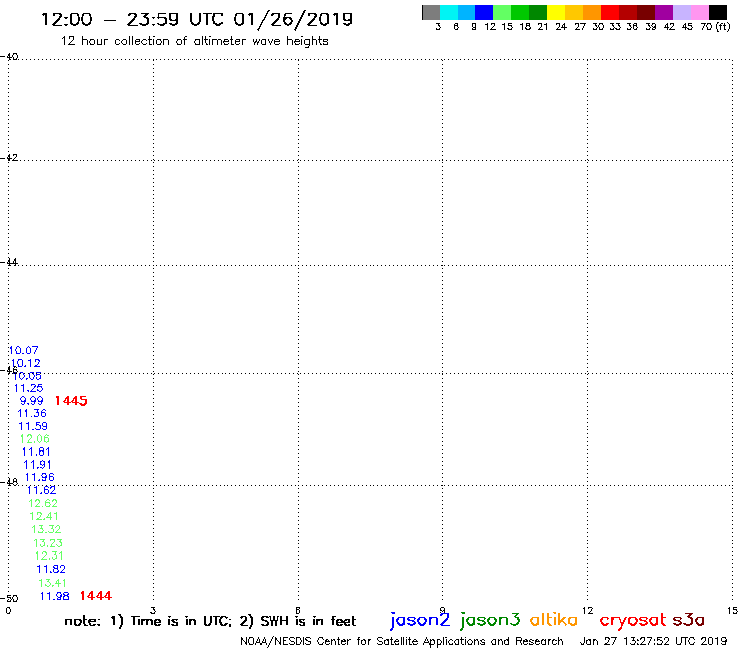Click the -50 latitude axis label
Viewport: 740px width, 650px height.
click(x=9, y=599)
